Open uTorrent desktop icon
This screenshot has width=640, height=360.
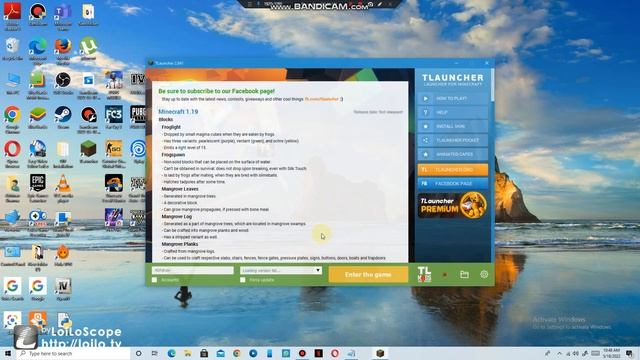tap(88, 49)
